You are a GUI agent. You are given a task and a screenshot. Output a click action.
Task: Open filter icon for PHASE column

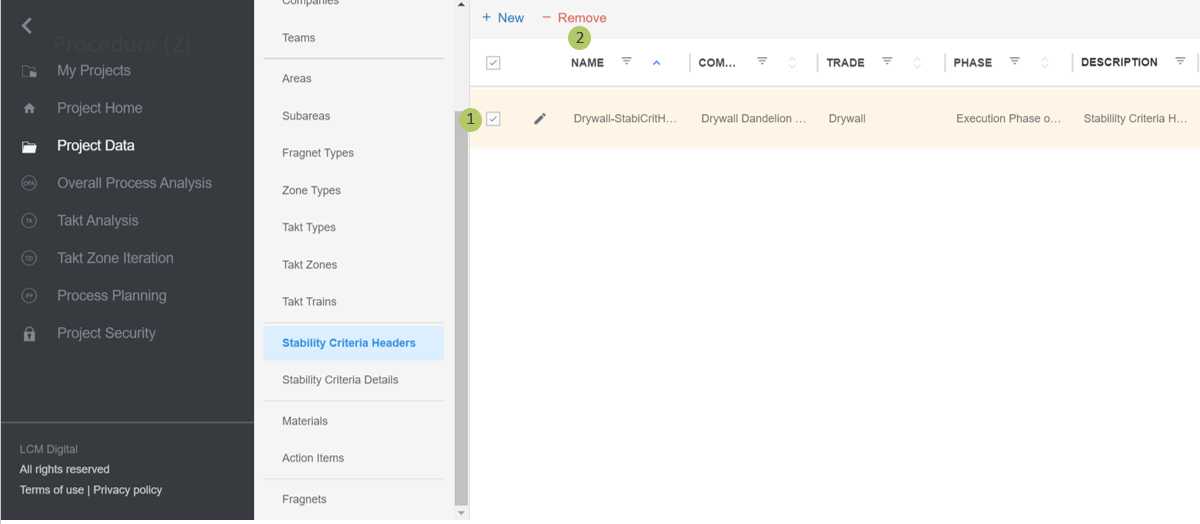(x=1015, y=62)
